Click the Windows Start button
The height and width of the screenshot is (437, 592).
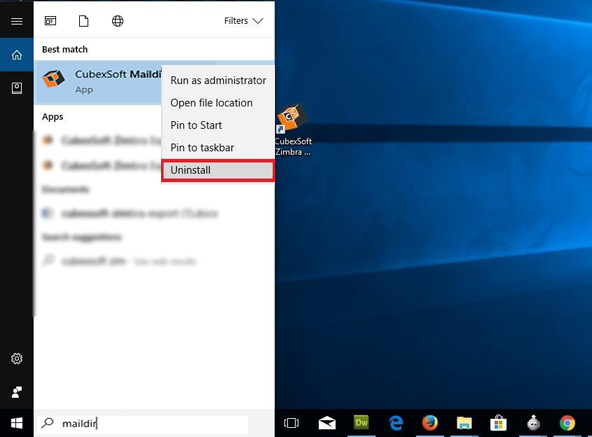click(17, 423)
